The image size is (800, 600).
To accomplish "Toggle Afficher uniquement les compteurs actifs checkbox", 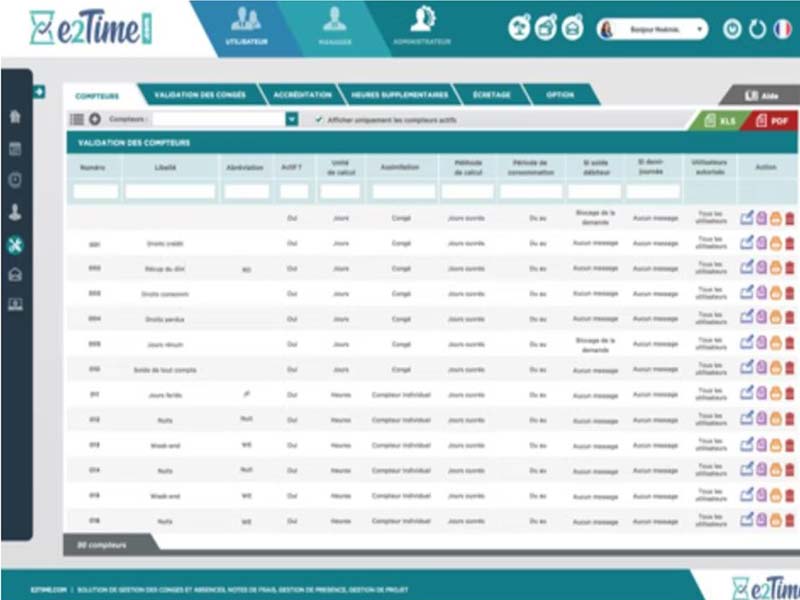I will 319,120.
